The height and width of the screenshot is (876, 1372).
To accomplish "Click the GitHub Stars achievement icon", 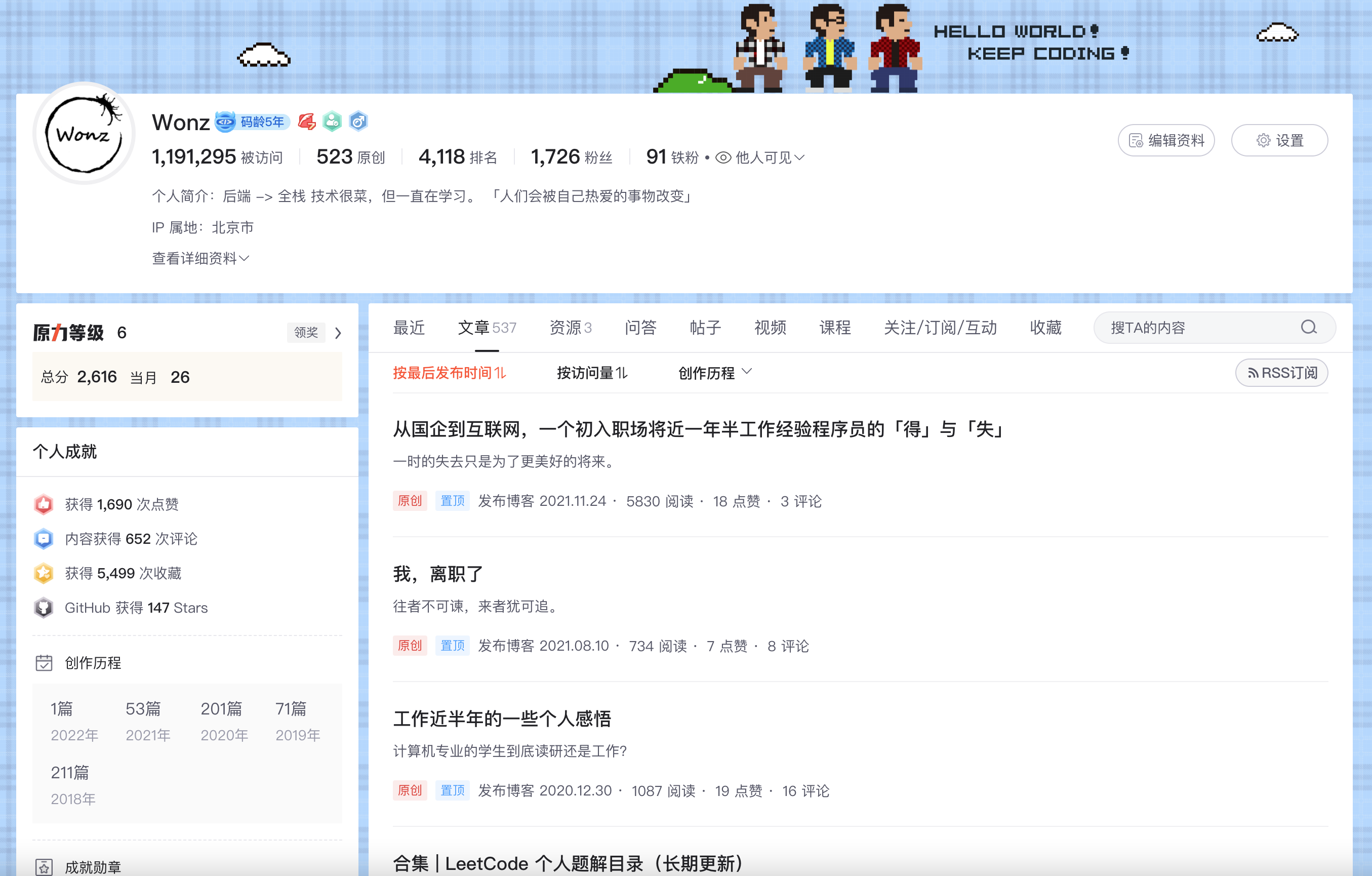I will coord(44,608).
